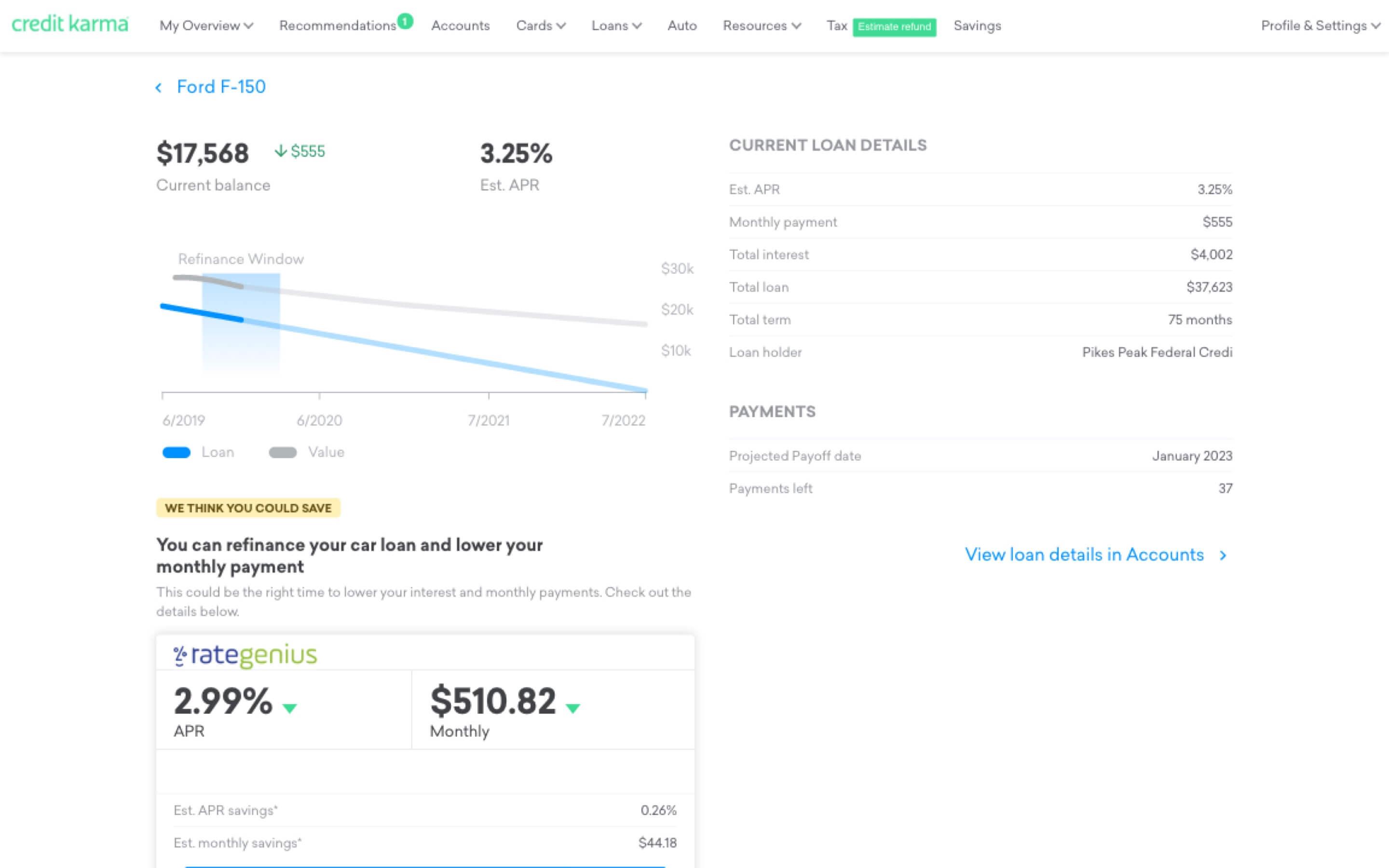Open the Tax section
The image size is (1389, 868).
(x=837, y=26)
